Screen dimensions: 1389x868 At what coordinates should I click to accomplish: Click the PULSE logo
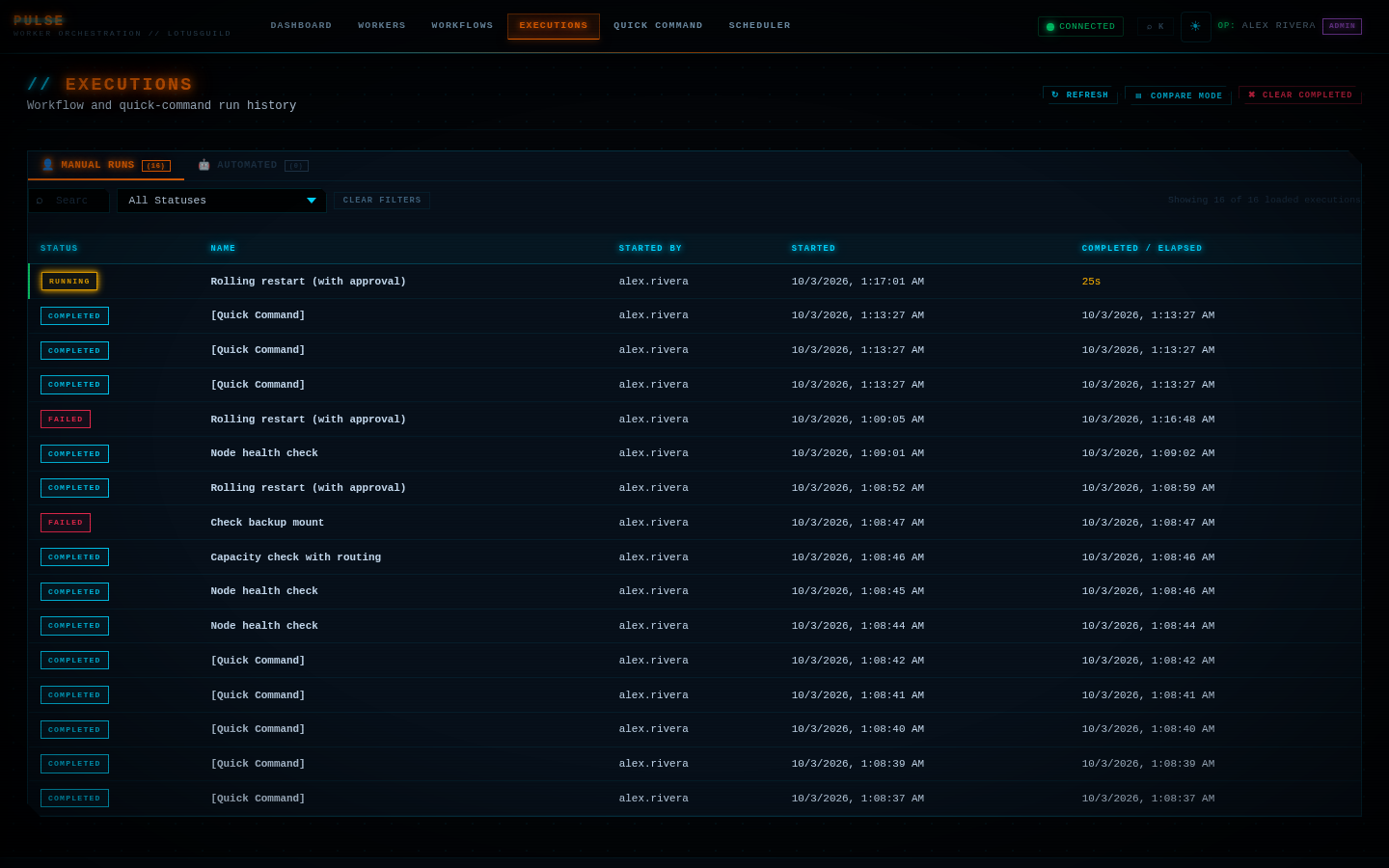[39, 20]
